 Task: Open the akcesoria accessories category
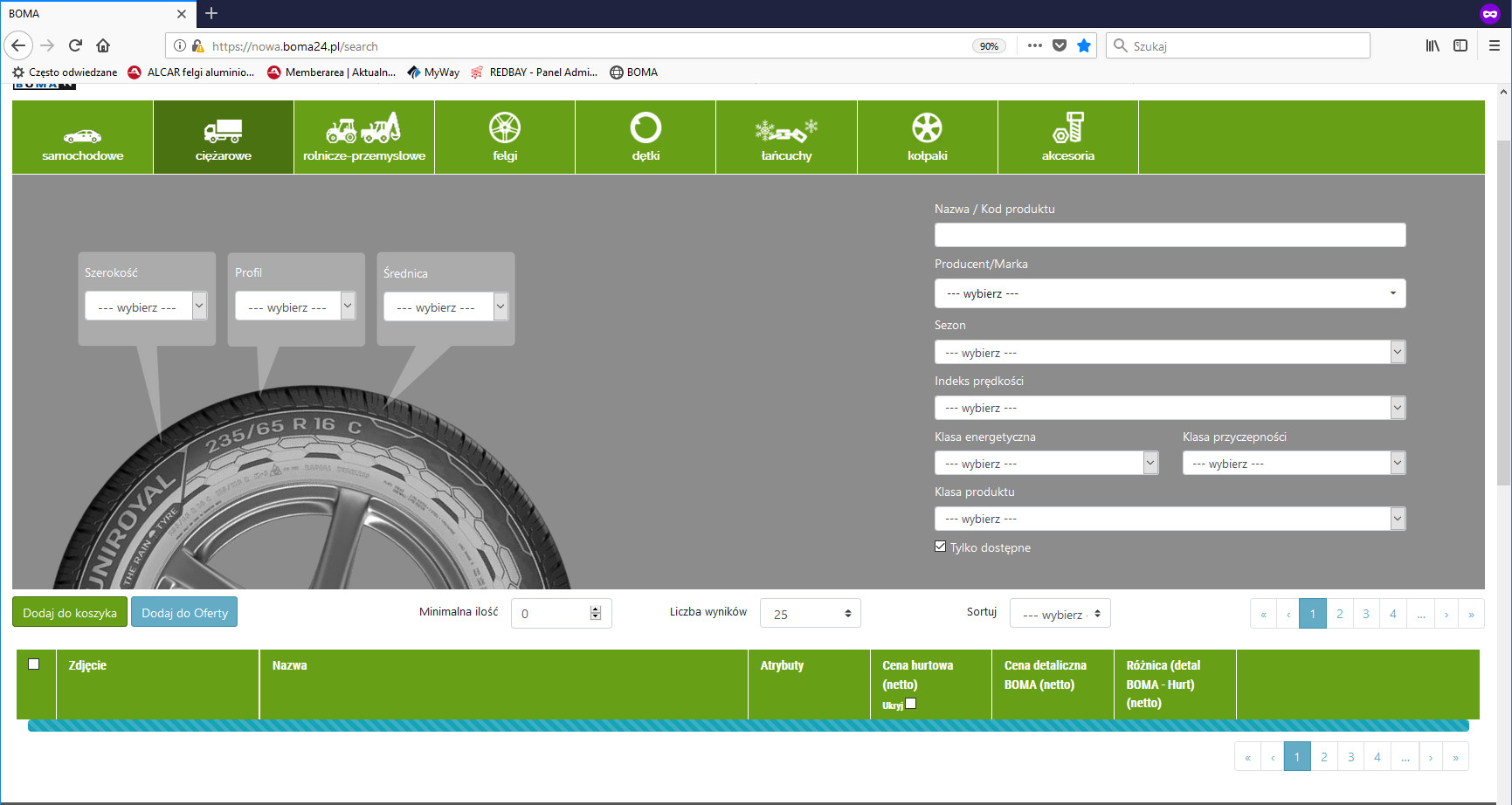(1067, 137)
